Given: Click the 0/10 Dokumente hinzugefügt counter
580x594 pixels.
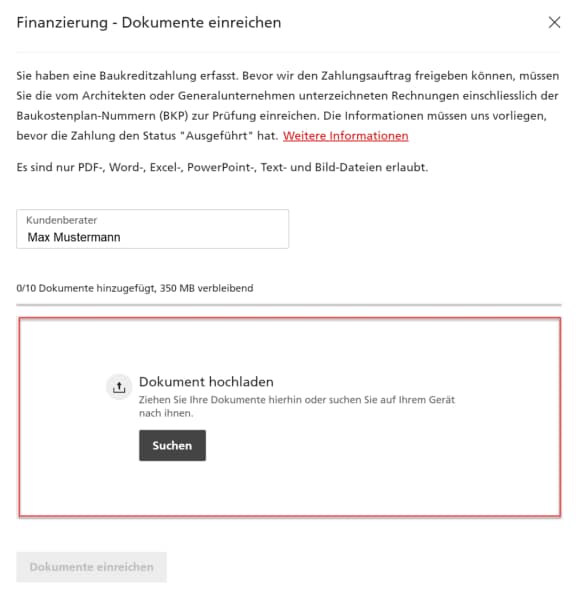Looking at the screenshot, I should pyautogui.click(x=86, y=288).
